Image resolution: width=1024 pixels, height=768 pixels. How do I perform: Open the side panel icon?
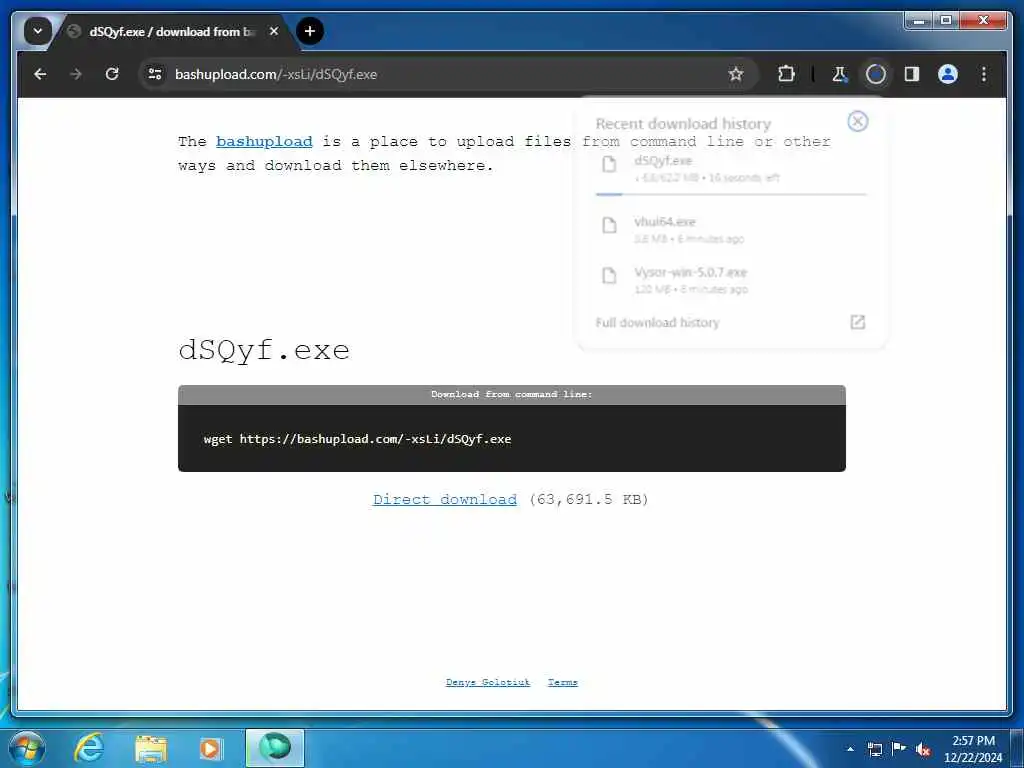coord(912,74)
